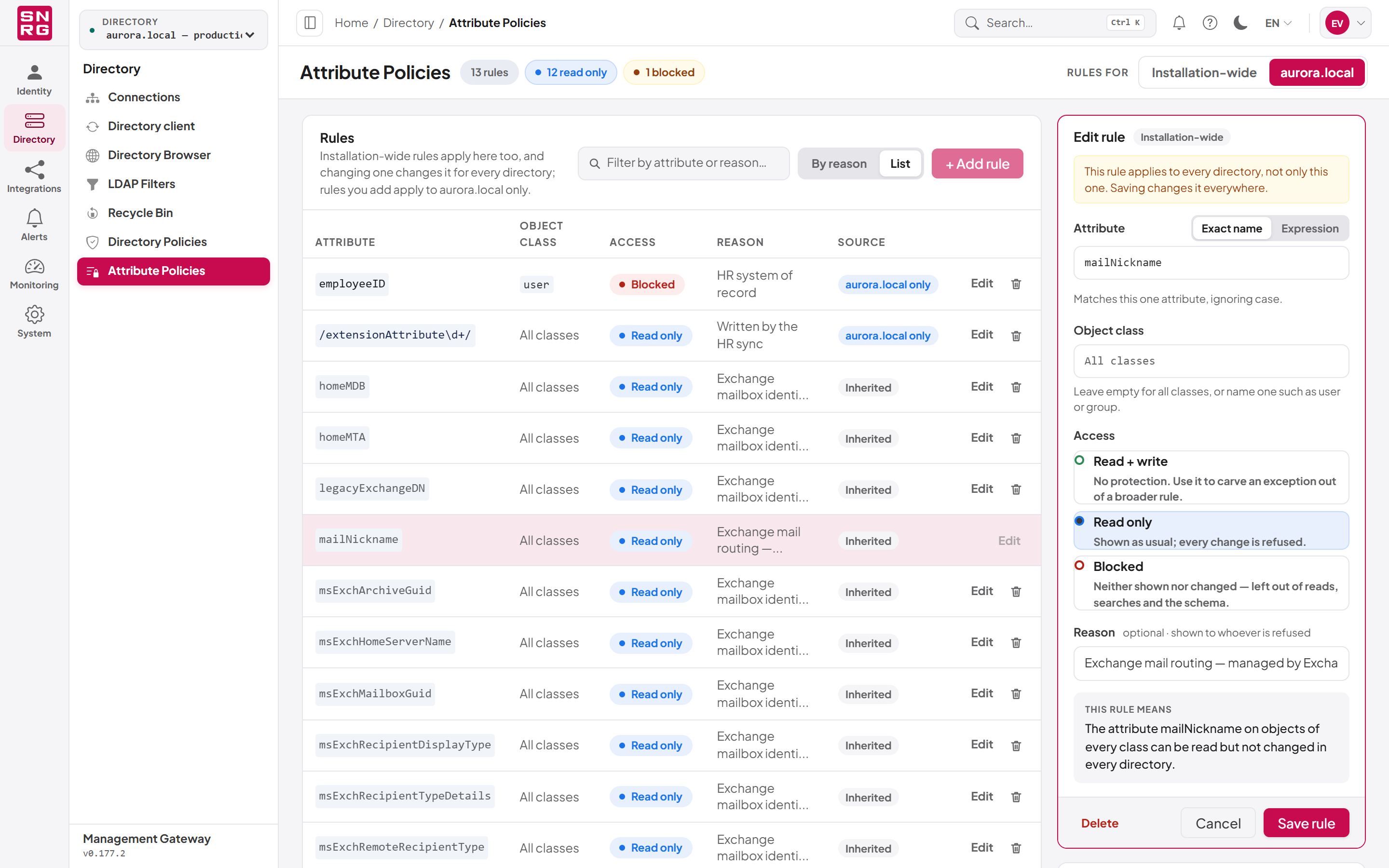Delete the homeMTA rule

pyautogui.click(x=1016, y=438)
